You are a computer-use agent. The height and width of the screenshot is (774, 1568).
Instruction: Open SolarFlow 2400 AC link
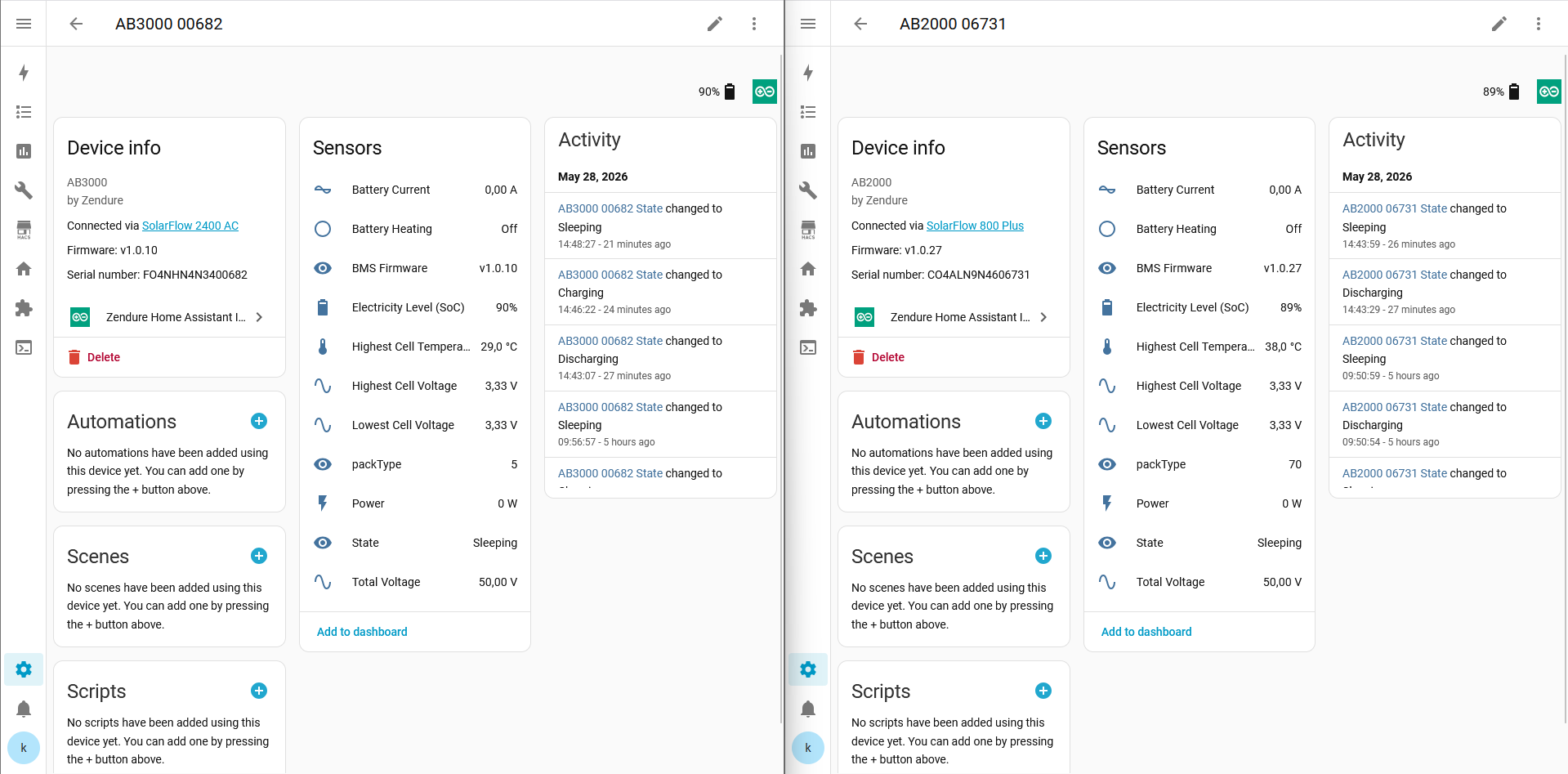click(x=190, y=226)
